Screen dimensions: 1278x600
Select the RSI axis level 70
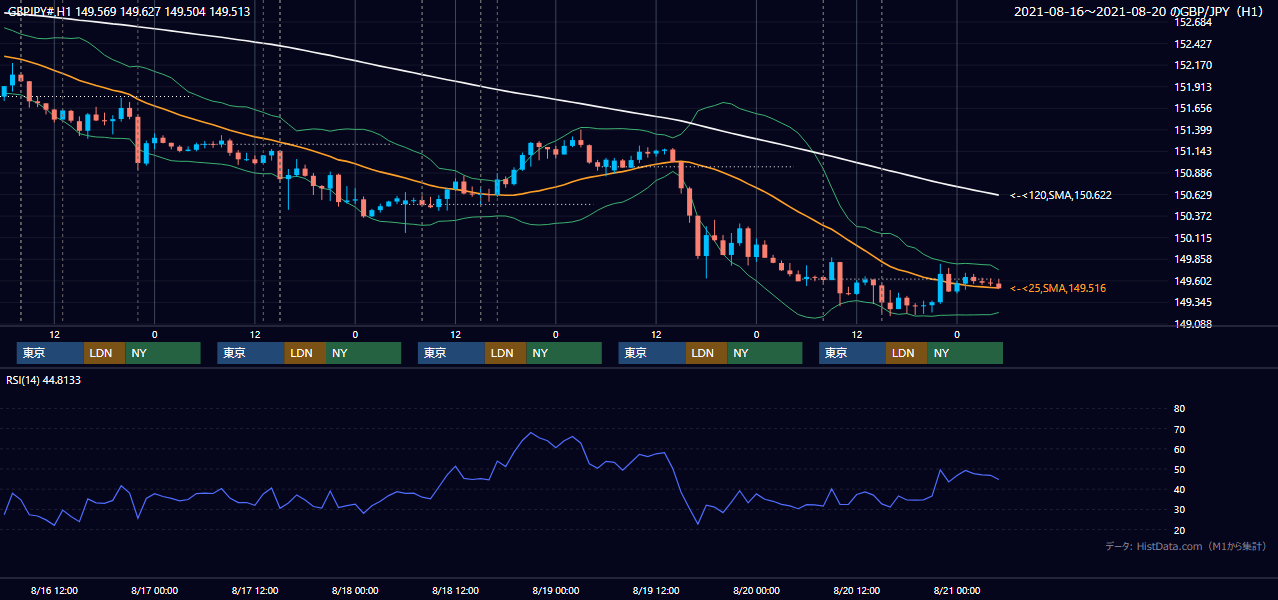pyautogui.click(x=1179, y=429)
